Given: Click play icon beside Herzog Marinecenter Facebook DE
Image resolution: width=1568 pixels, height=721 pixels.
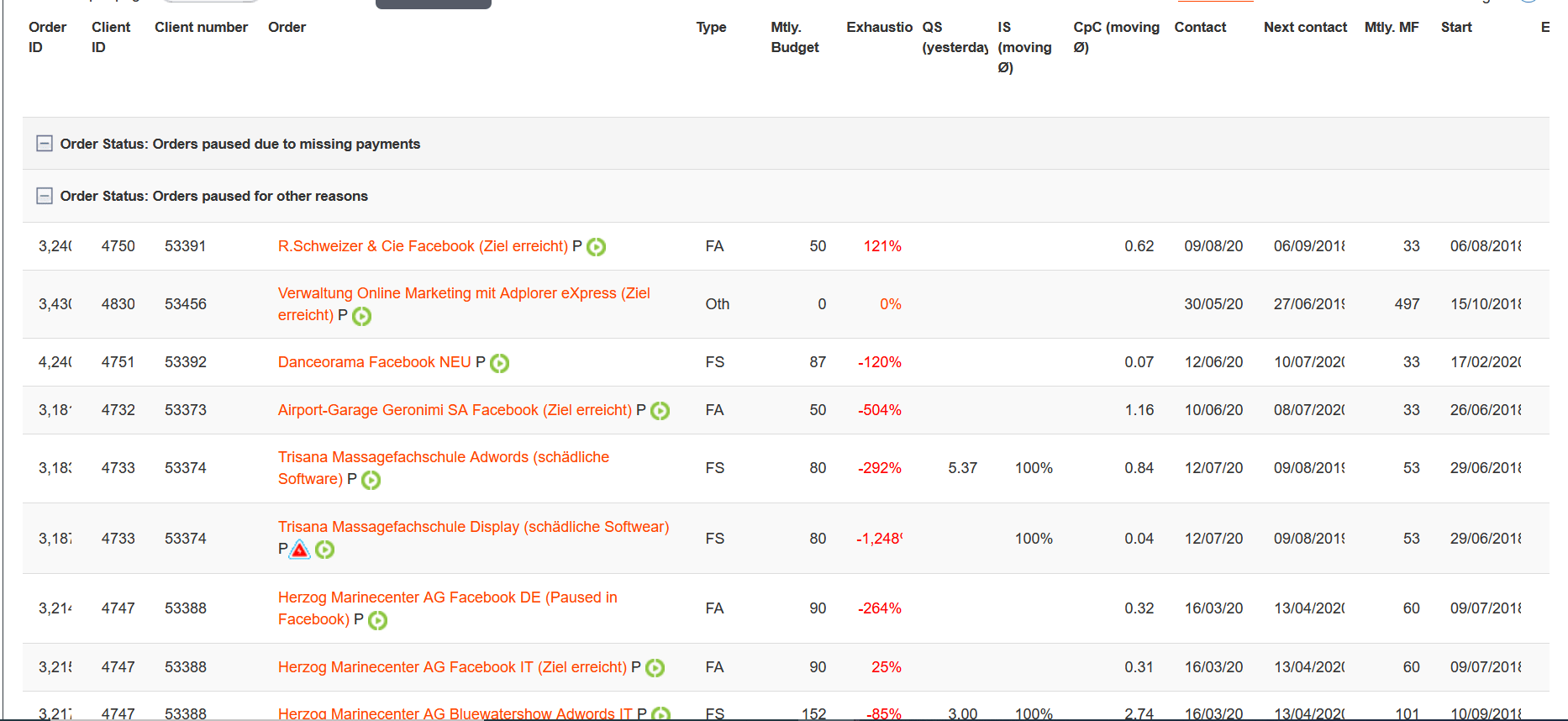Looking at the screenshot, I should (377, 620).
